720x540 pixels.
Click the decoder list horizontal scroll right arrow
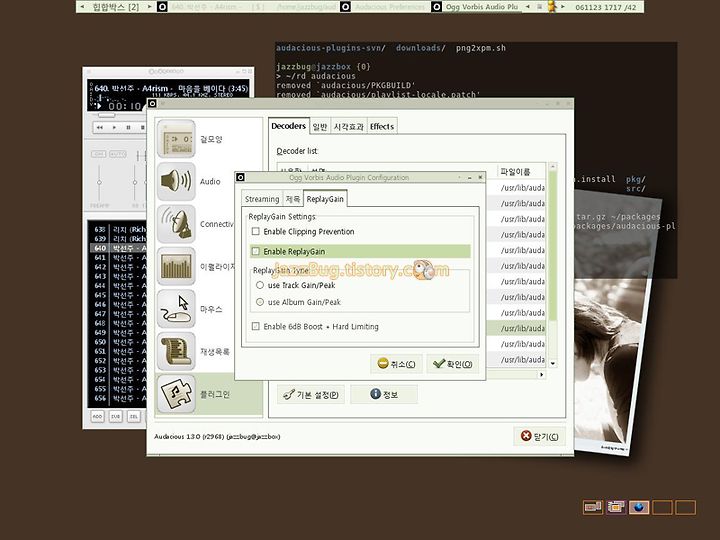point(542,375)
